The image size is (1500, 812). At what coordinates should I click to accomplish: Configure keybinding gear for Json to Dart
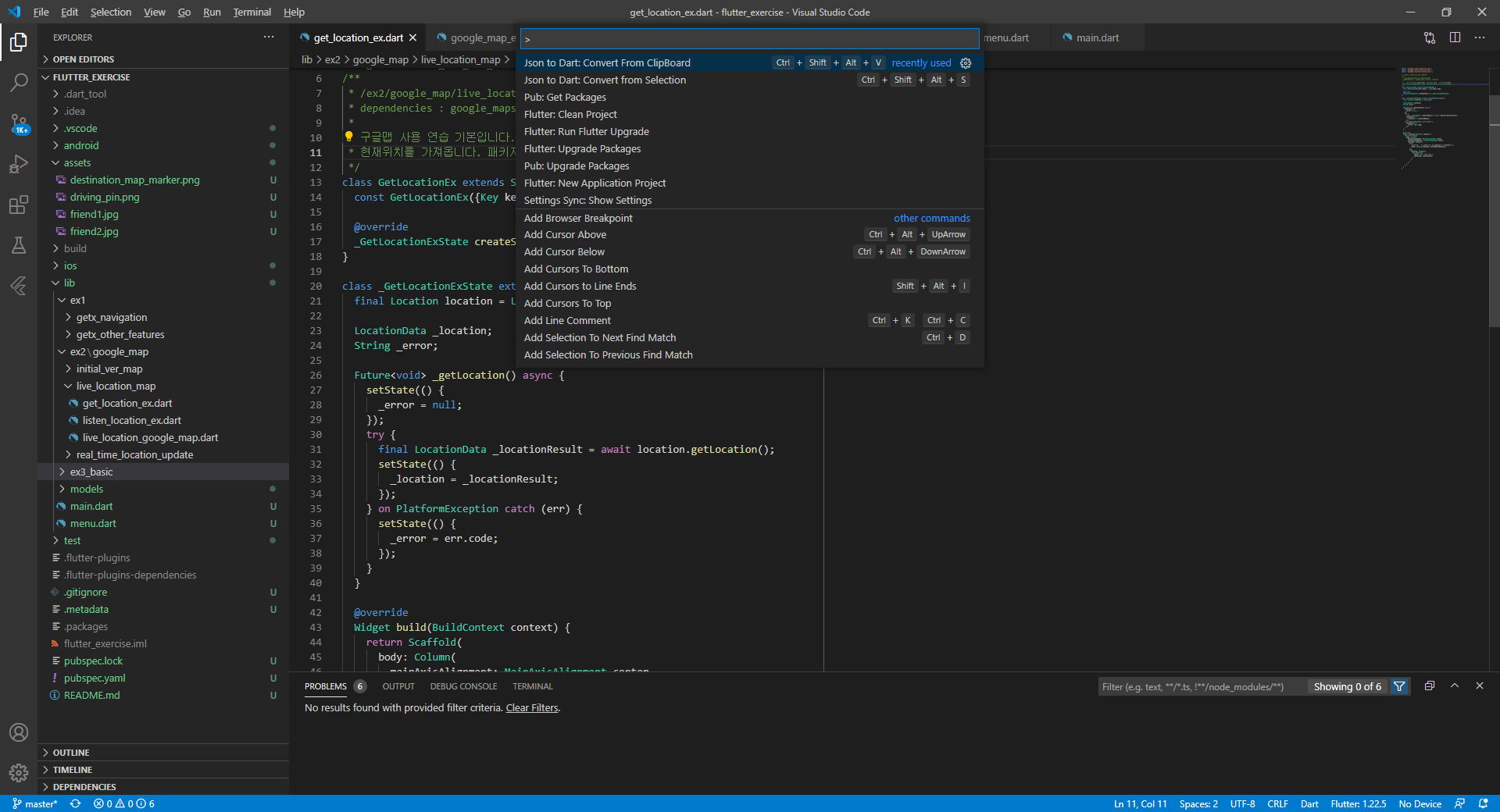coord(966,63)
